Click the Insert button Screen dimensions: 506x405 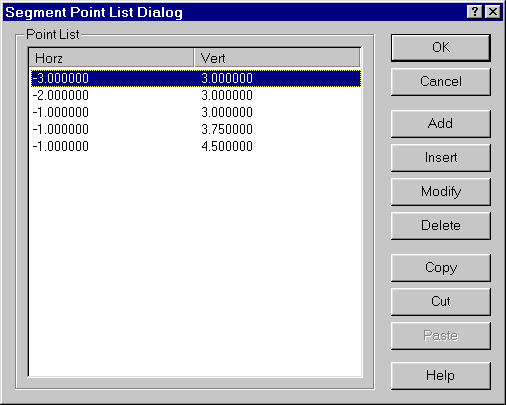tap(441, 158)
